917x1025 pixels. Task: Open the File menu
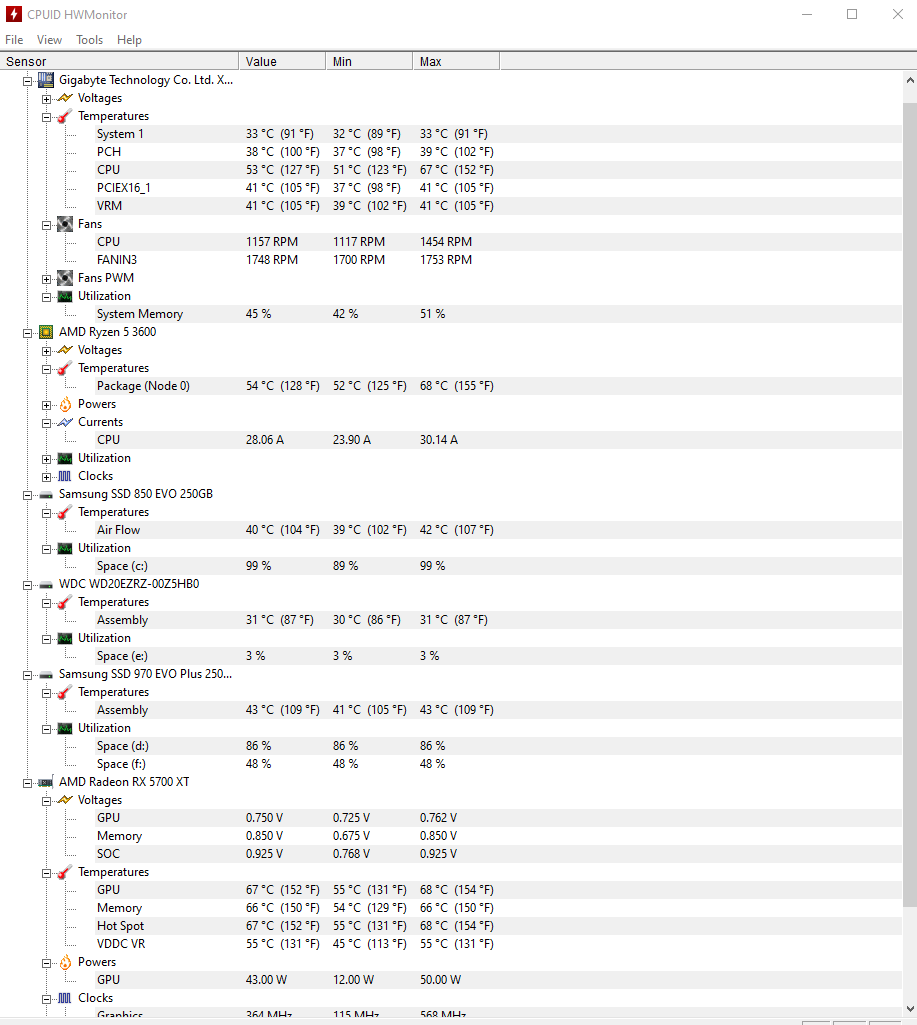point(14,40)
